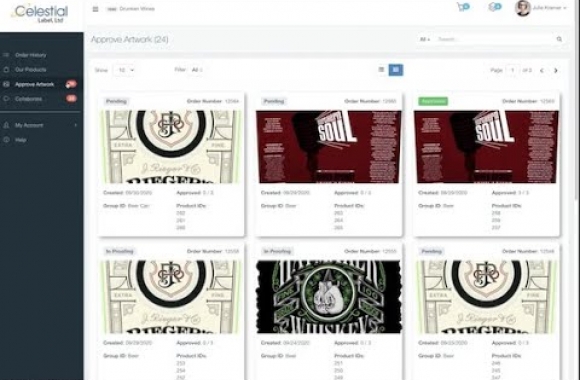Open the Filter All dropdown

(197, 70)
